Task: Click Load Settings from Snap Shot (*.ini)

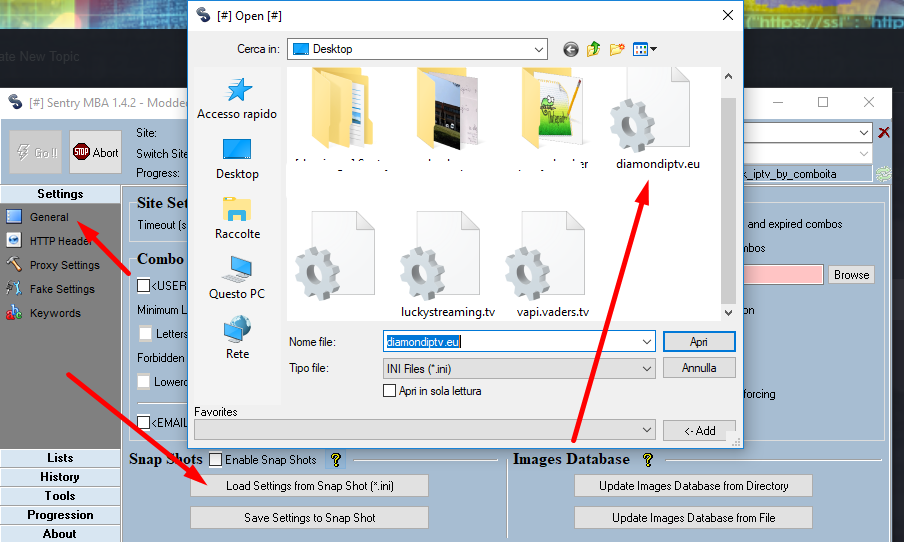Action: pyautogui.click(x=310, y=486)
